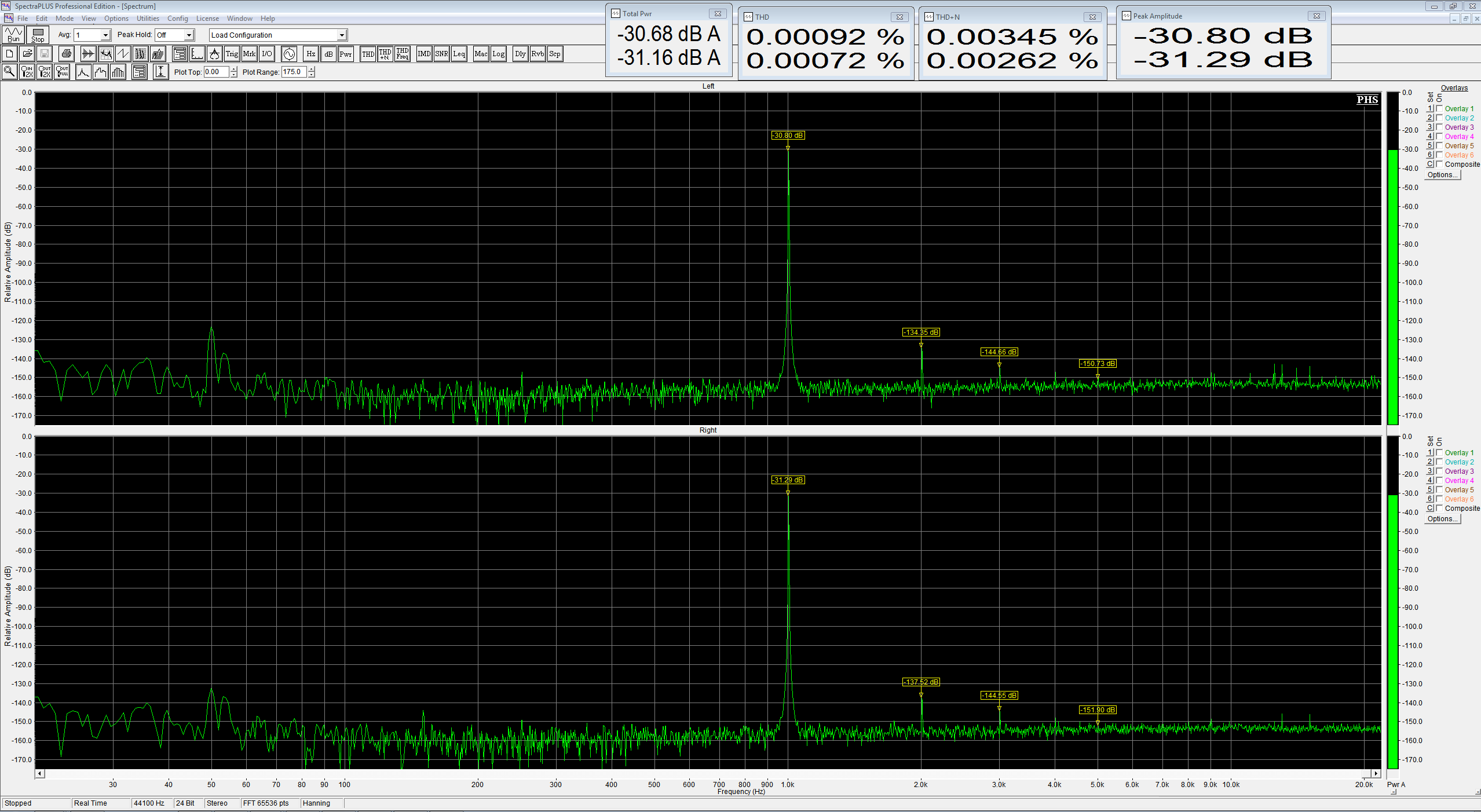Screen dimensions: 1481x812
Task: Open the 3-D Surface view icon
Action: point(158,54)
